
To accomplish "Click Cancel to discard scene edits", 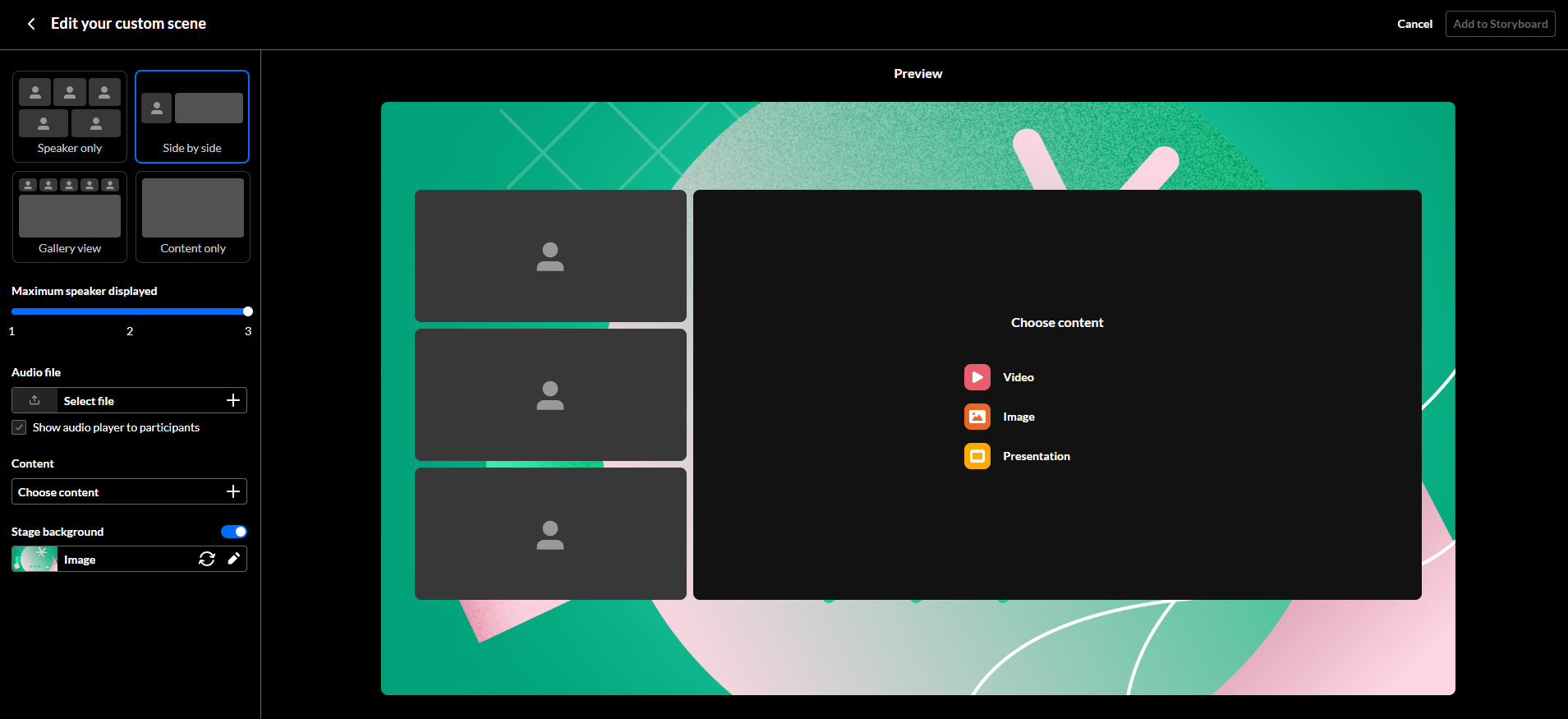I will point(1414,24).
